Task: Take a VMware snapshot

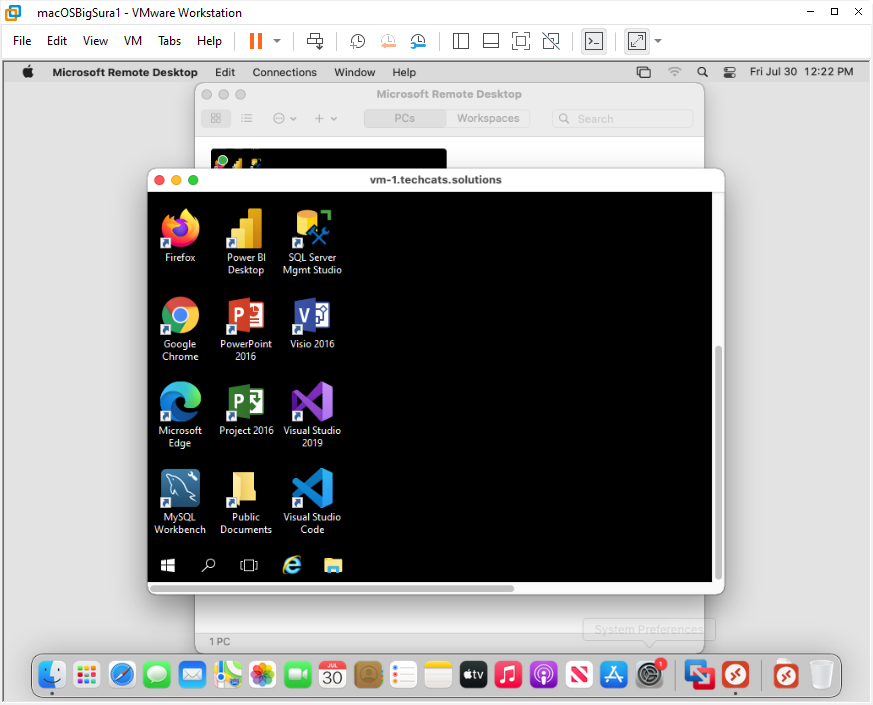Action: coord(357,41)
